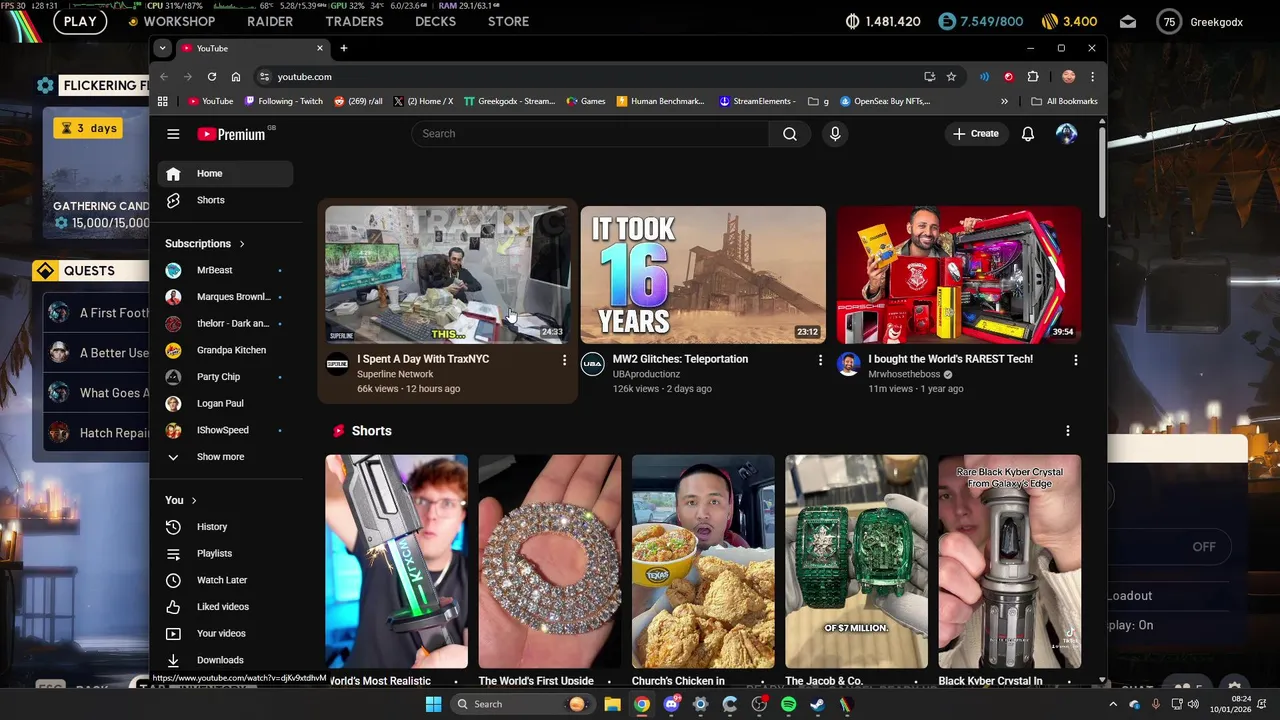Expand the You section chevron
The width and height of the screenshot is (1280, 720).
[194, 500]
